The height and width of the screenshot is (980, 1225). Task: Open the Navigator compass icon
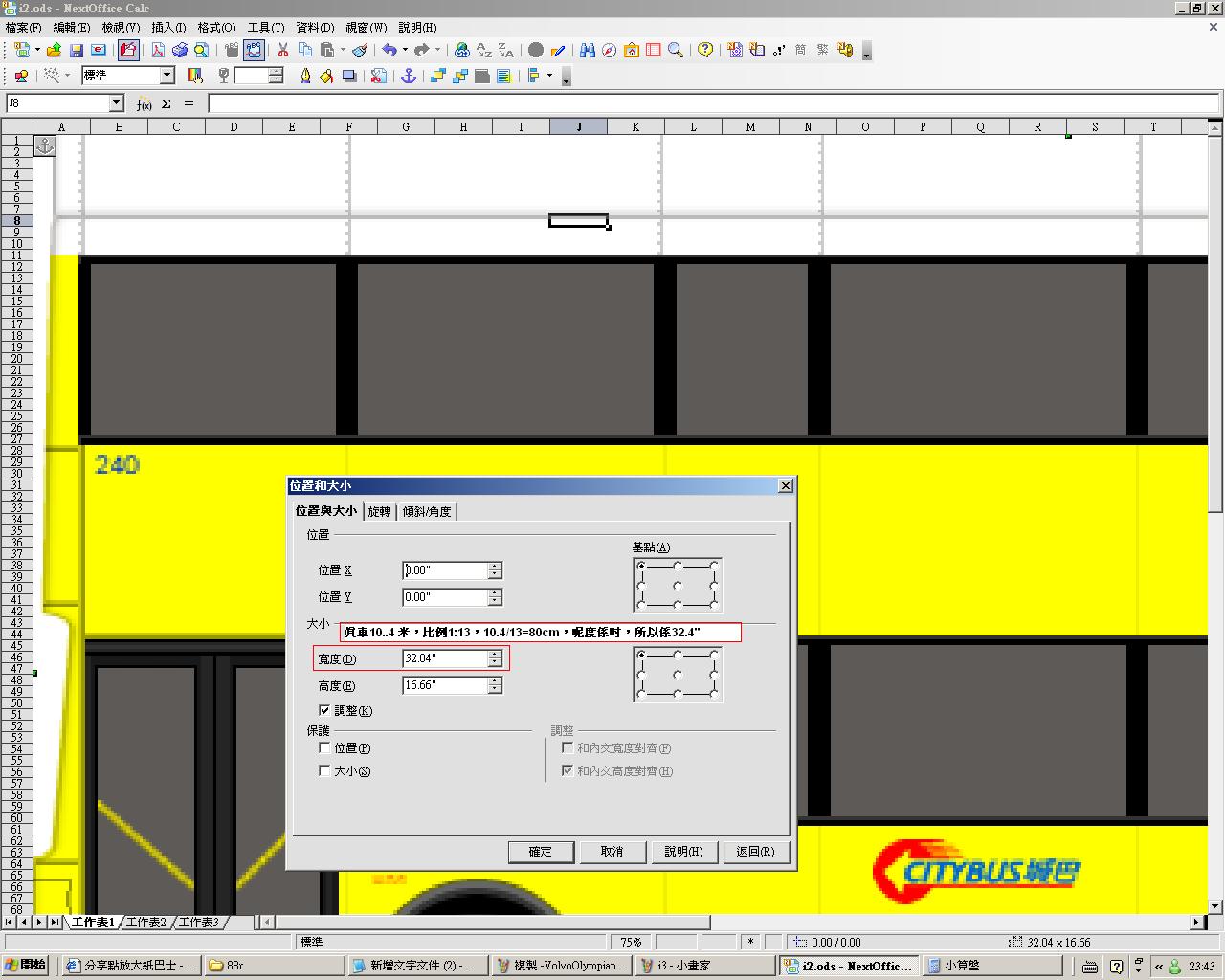pos(610,50)
